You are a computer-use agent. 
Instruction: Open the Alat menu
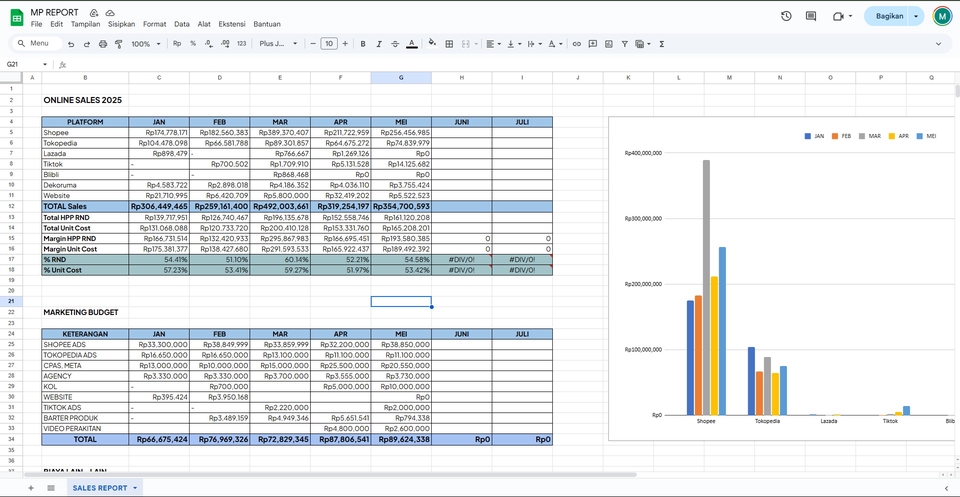tap(204, 24)
